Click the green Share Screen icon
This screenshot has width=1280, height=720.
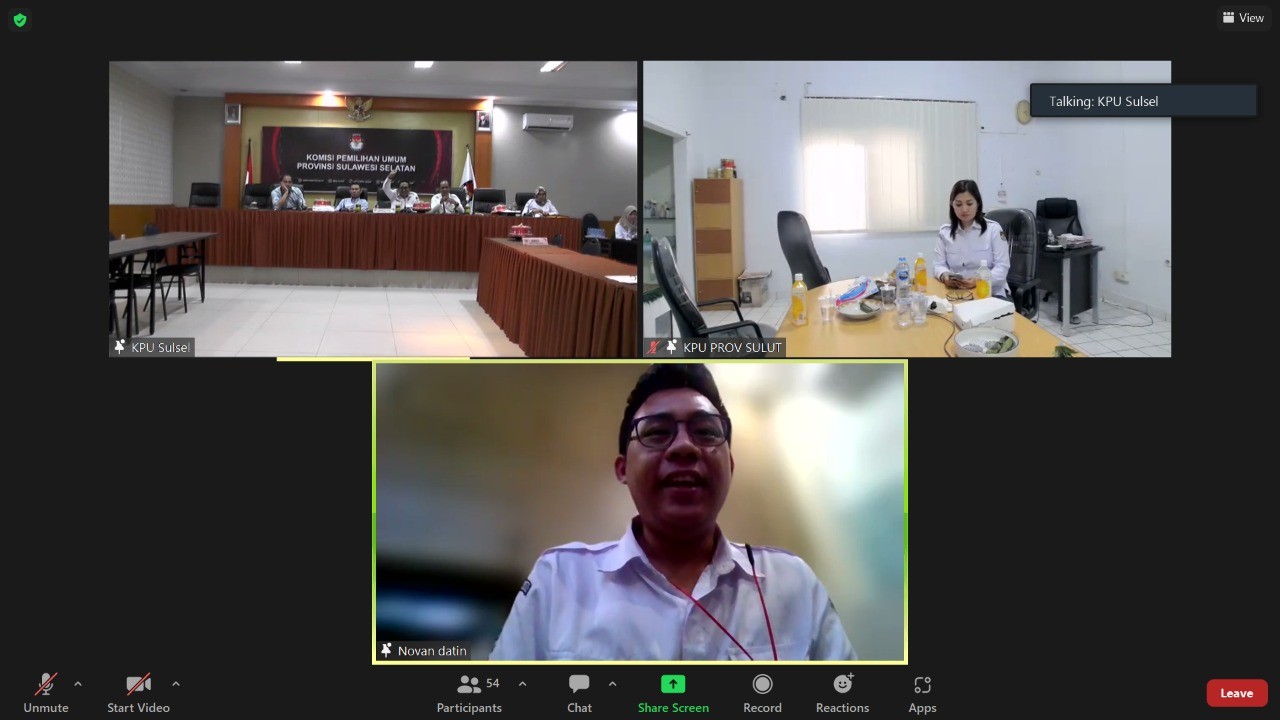[x=673, y=684]
